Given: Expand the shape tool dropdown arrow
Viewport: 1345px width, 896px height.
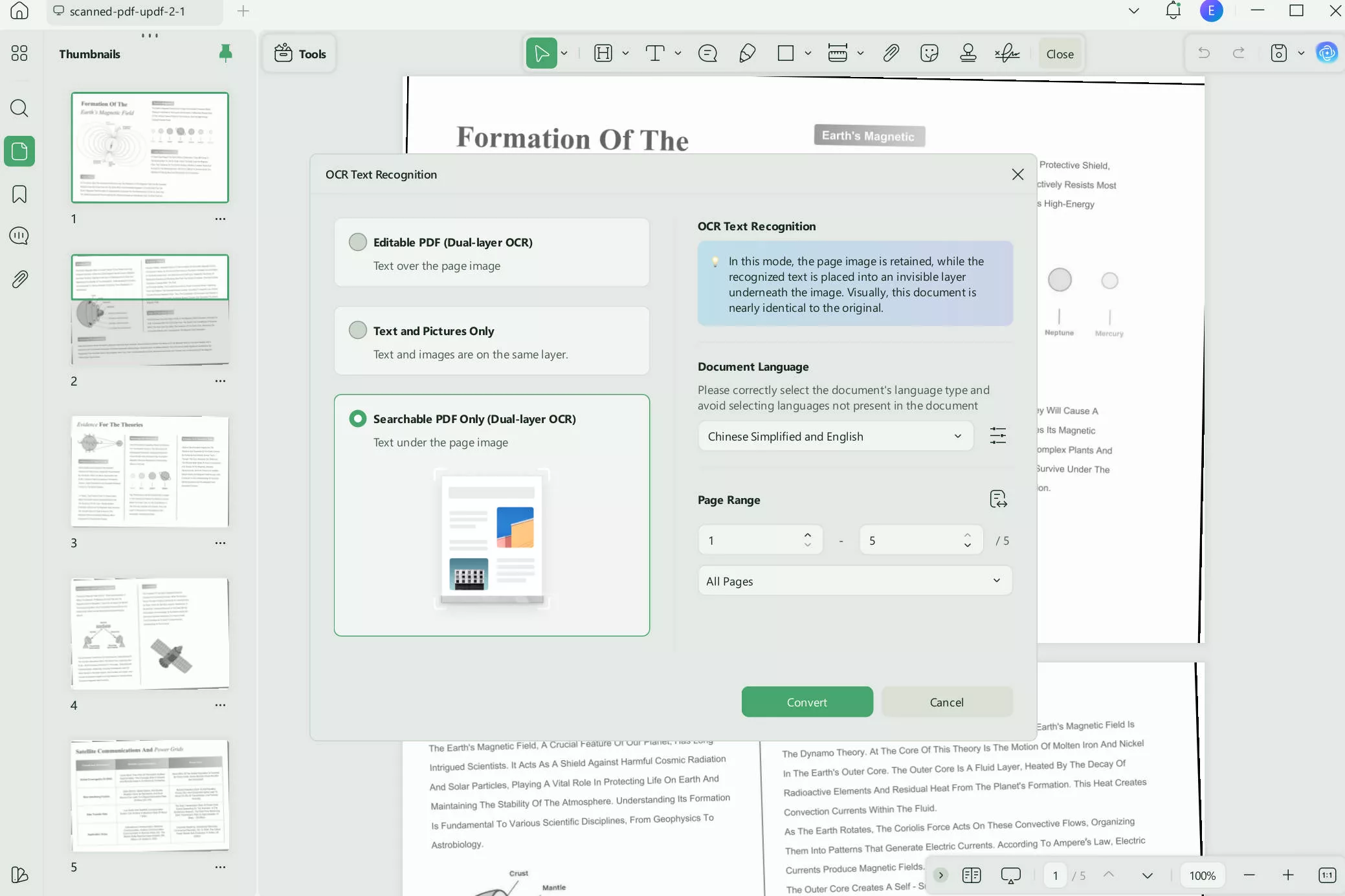Looking at the screenshot, I should point(807,53).
